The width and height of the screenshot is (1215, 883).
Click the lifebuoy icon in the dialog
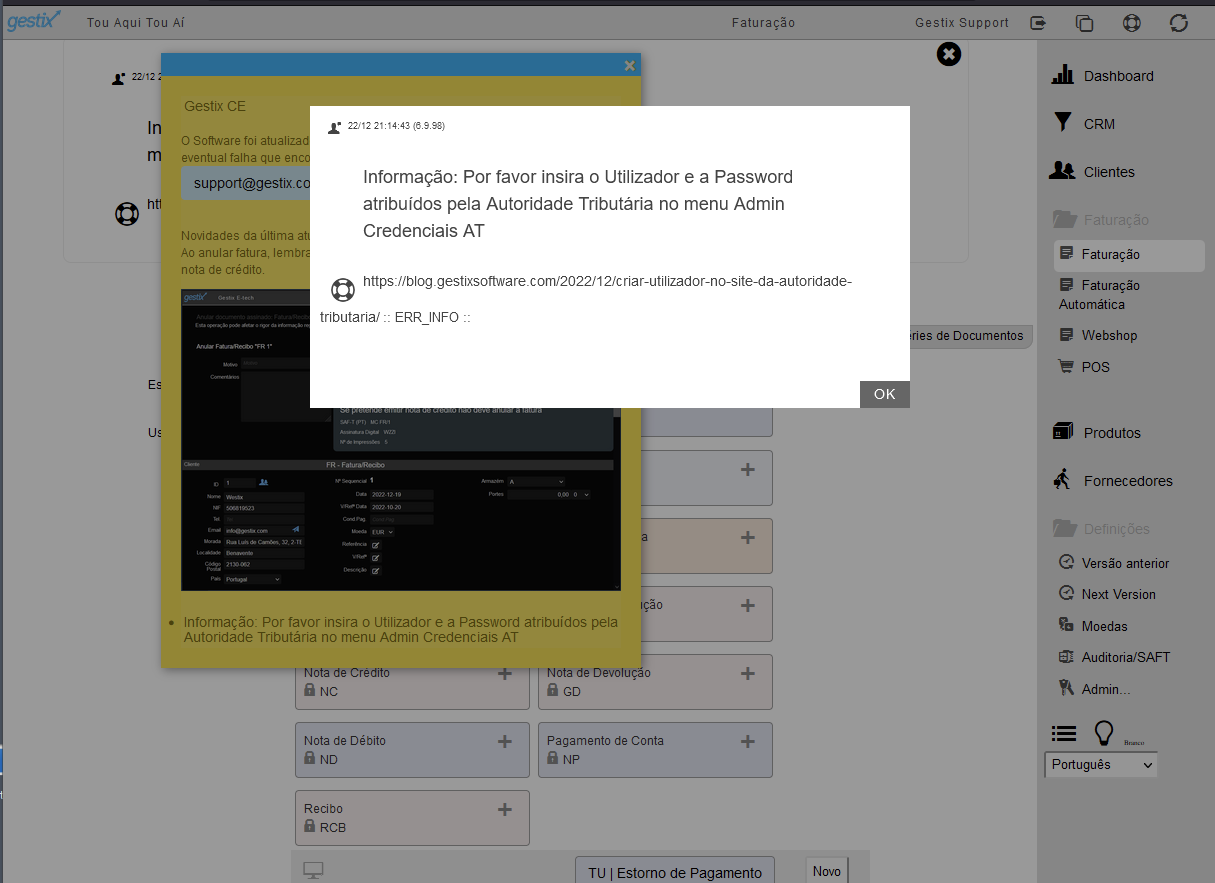[x=343, y=290]
